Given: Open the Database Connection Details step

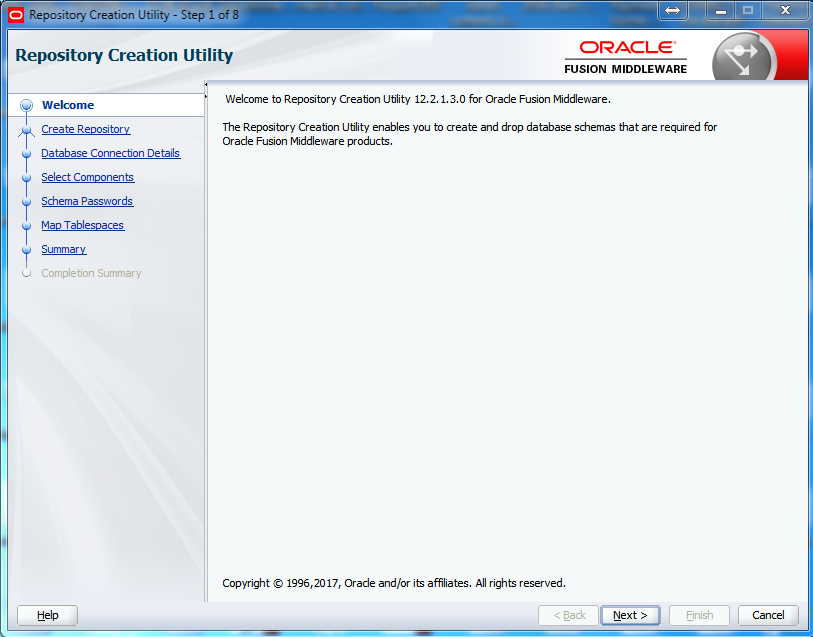Looking at the screenshot, I should [x=110, y=153].
